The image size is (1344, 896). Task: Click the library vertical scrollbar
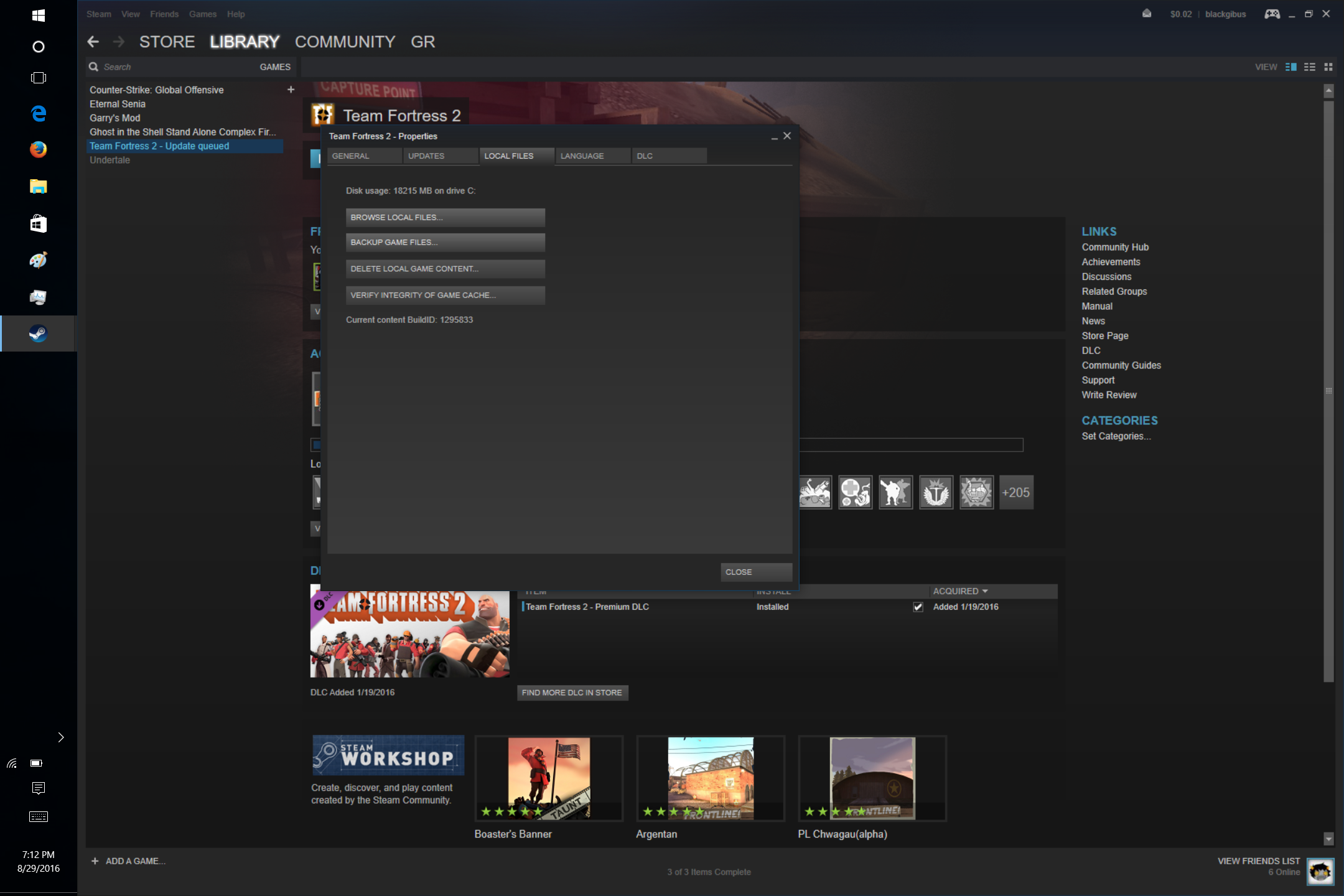(1328, 391)
